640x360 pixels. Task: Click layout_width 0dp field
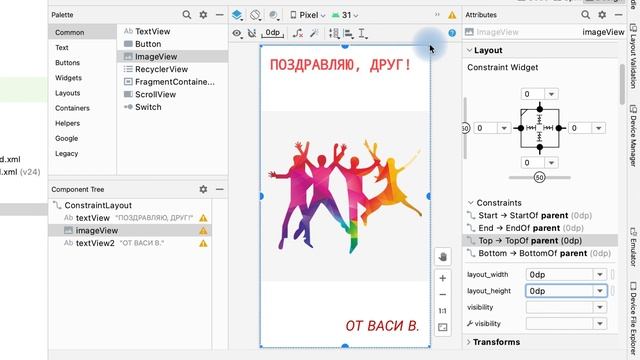pyautogui.click(x=560, y=275)
